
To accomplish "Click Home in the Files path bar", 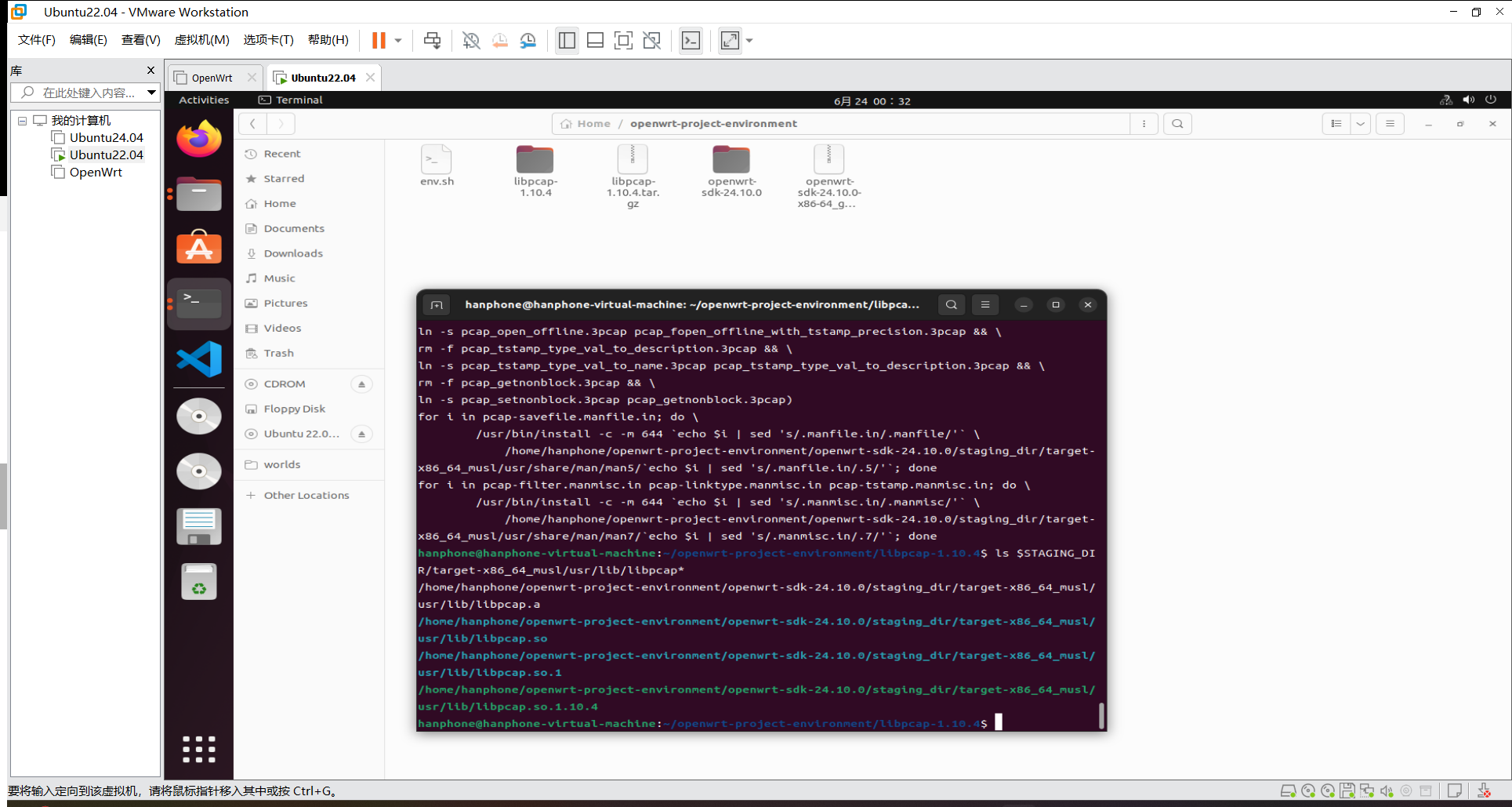I will 586,124.
